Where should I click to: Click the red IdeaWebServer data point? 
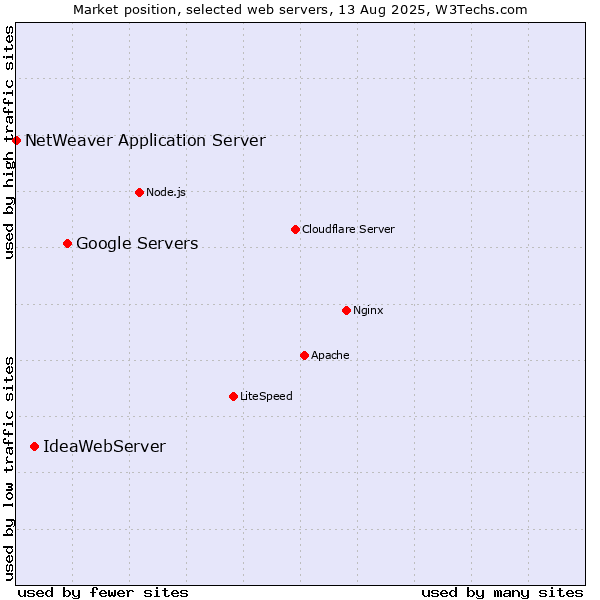[34, 447]
